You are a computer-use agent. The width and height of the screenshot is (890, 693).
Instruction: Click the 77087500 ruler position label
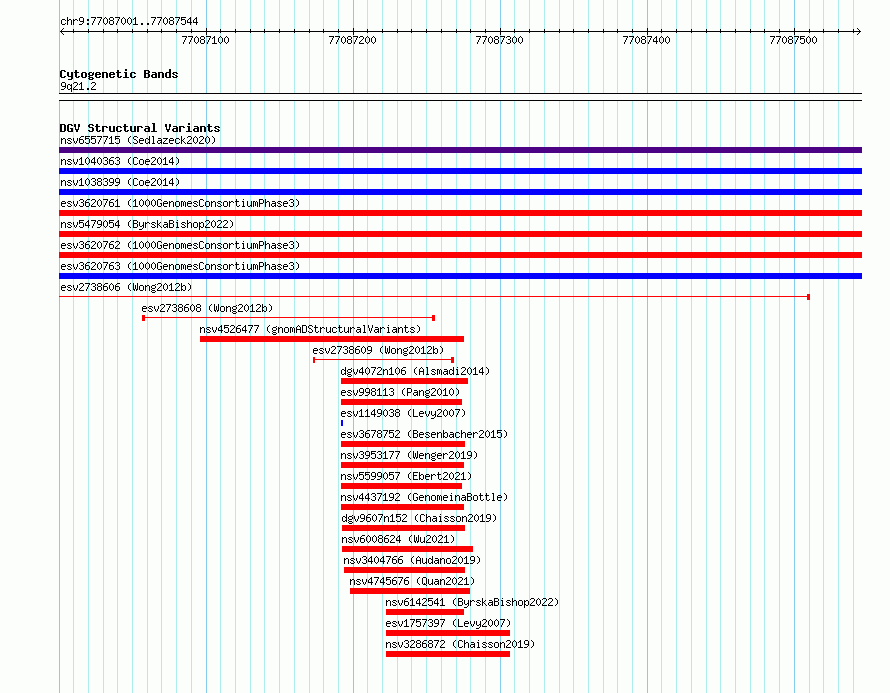(x=794, y=40)
